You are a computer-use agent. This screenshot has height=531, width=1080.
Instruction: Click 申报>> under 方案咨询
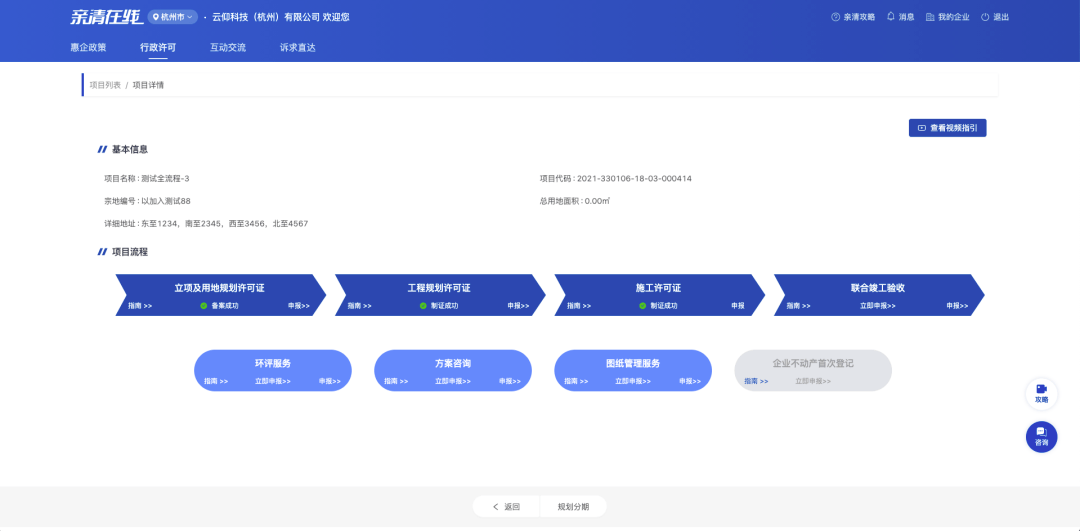[x=510, y=381]
